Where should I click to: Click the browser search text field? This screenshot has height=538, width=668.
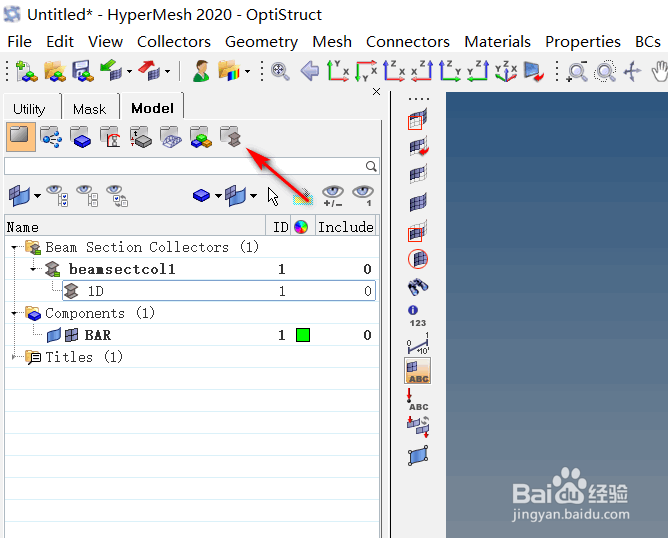[184, 166]
